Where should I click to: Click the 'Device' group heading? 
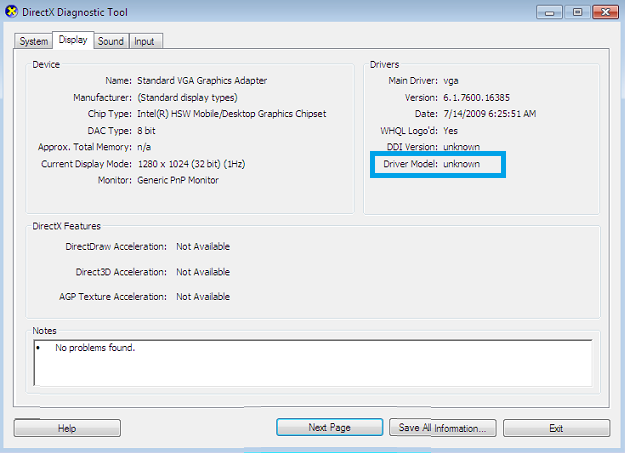coord(46,65)
